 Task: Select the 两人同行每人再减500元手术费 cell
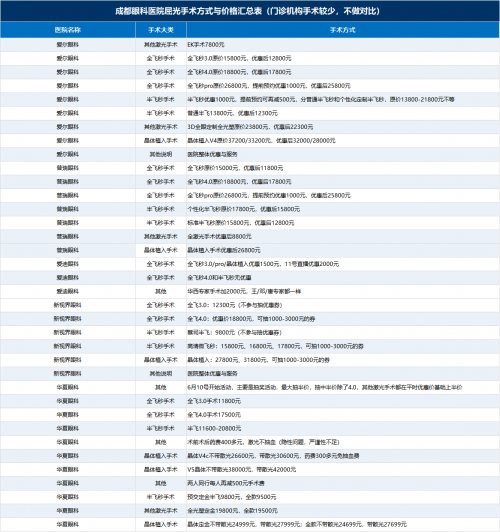[x=343, y=483]
